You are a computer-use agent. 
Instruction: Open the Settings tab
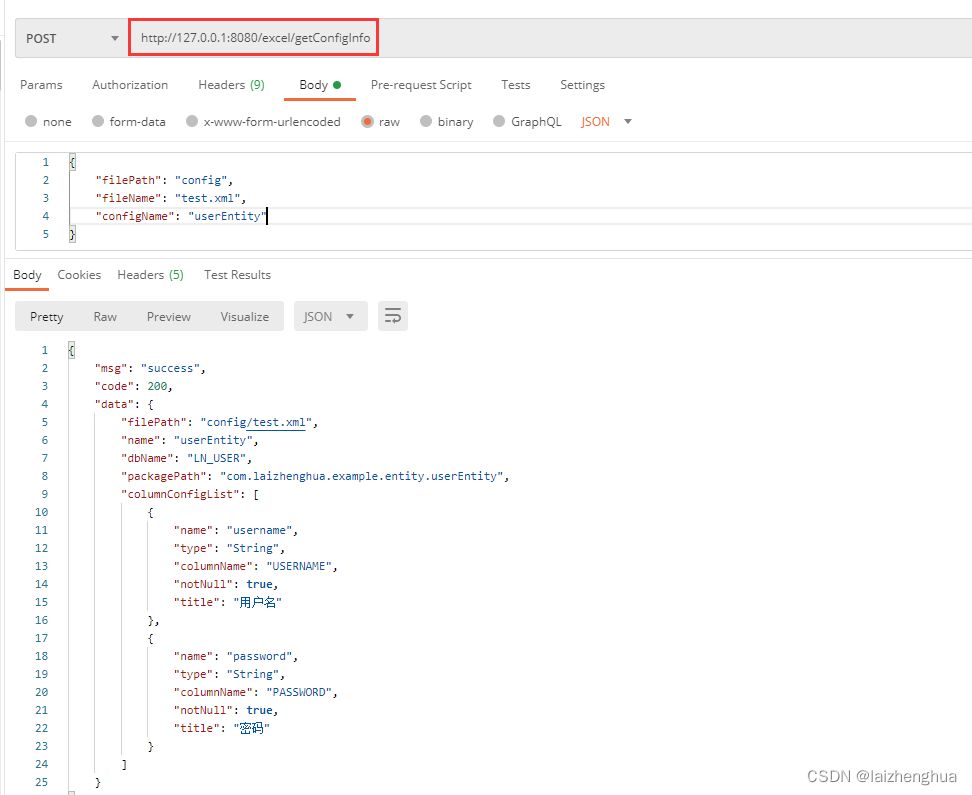click(582, 85)
